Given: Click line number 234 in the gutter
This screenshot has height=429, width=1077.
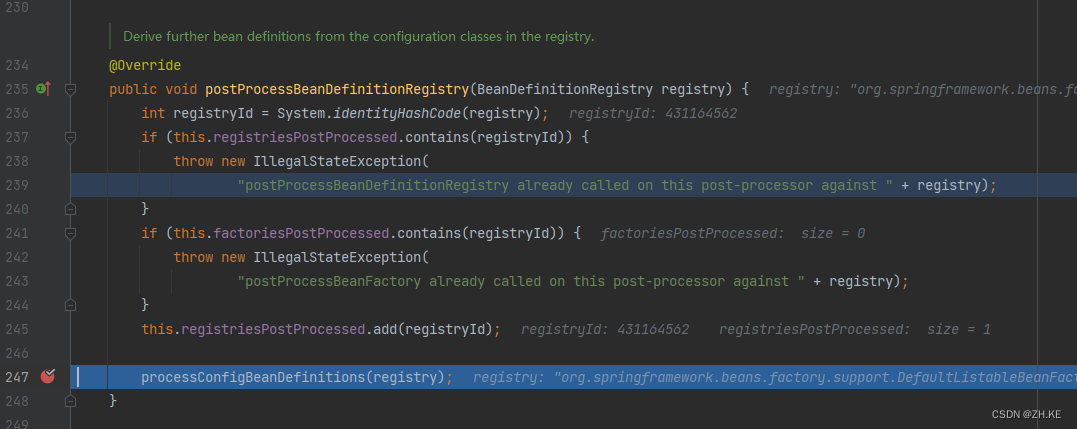Looking at the screenshot, I should click(x=16, y=65).
